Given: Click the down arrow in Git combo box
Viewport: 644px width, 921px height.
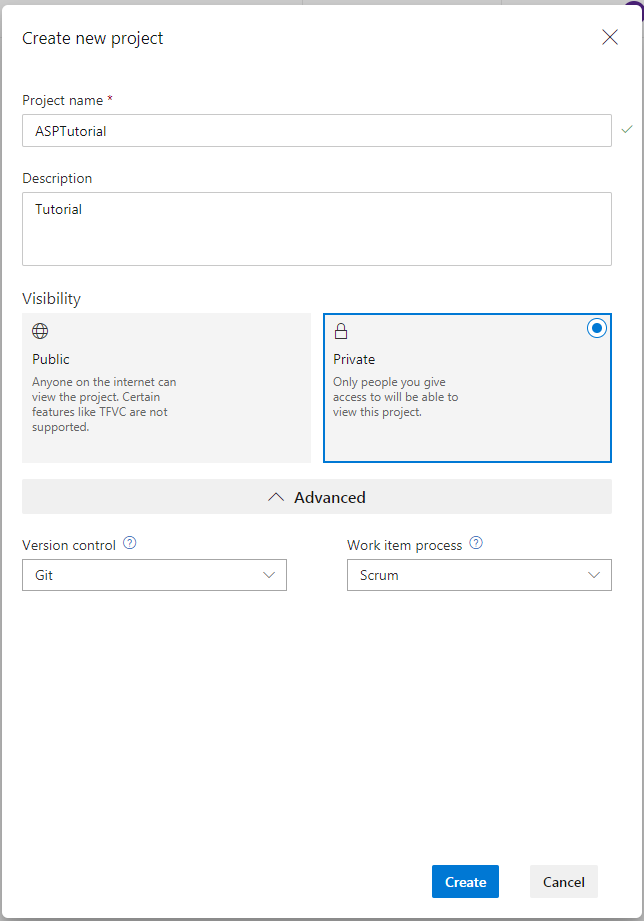Looking at the screenshot, I should coord(269,575).
